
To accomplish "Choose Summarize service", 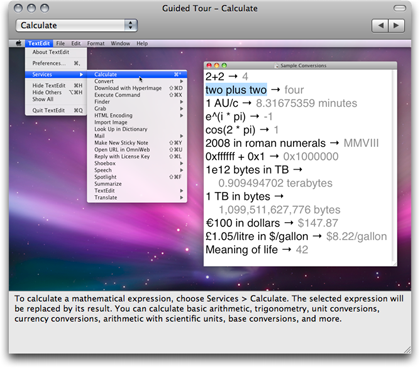I will point(137,184).
